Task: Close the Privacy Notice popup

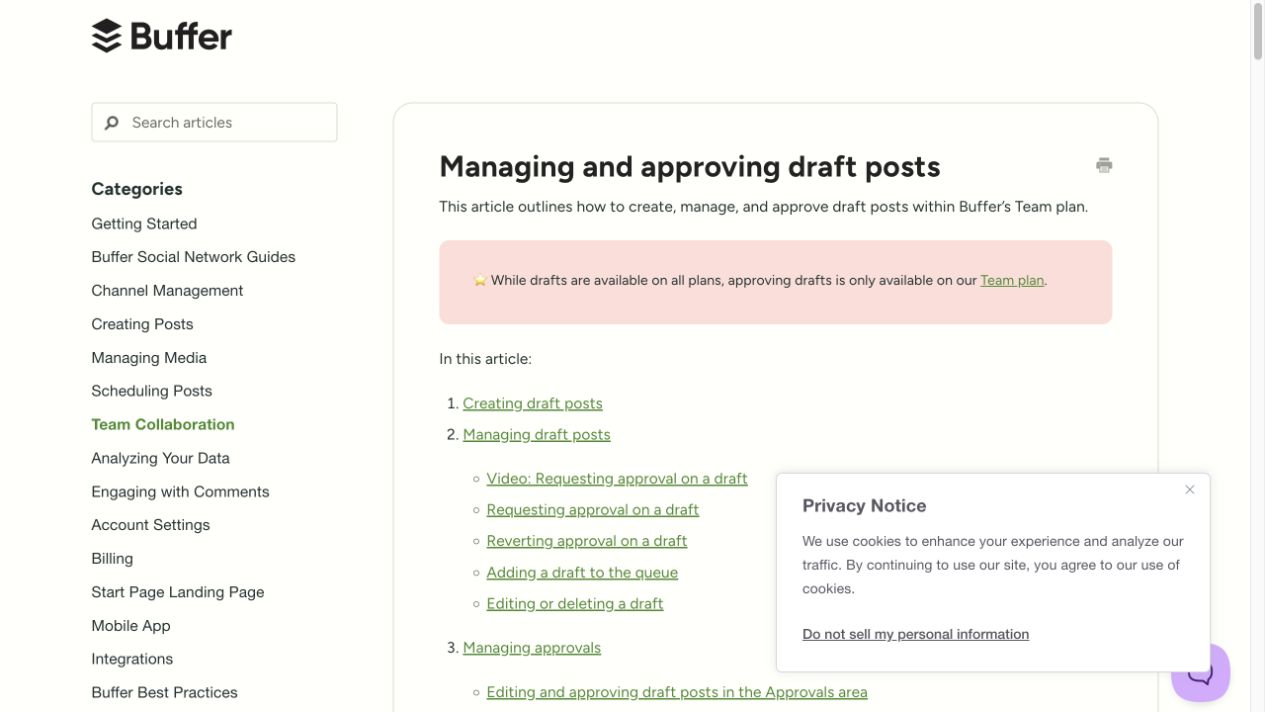Action: 1189,489
